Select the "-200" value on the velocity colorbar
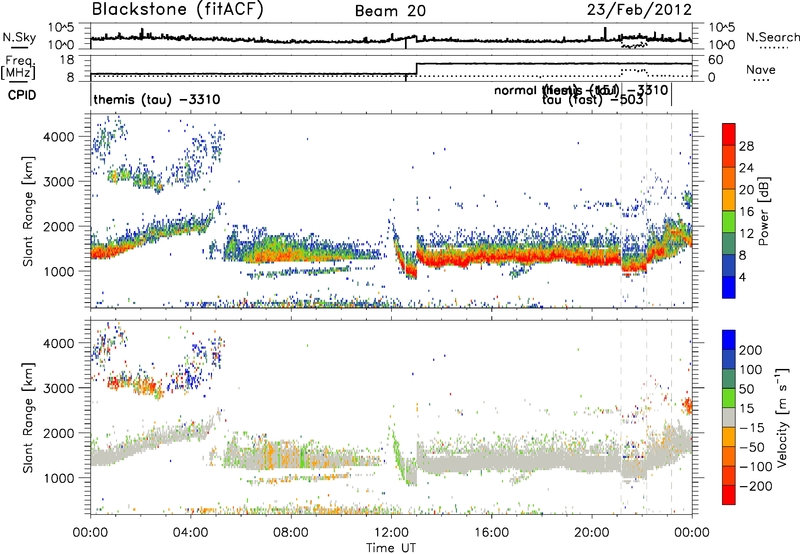 (756, 486)
